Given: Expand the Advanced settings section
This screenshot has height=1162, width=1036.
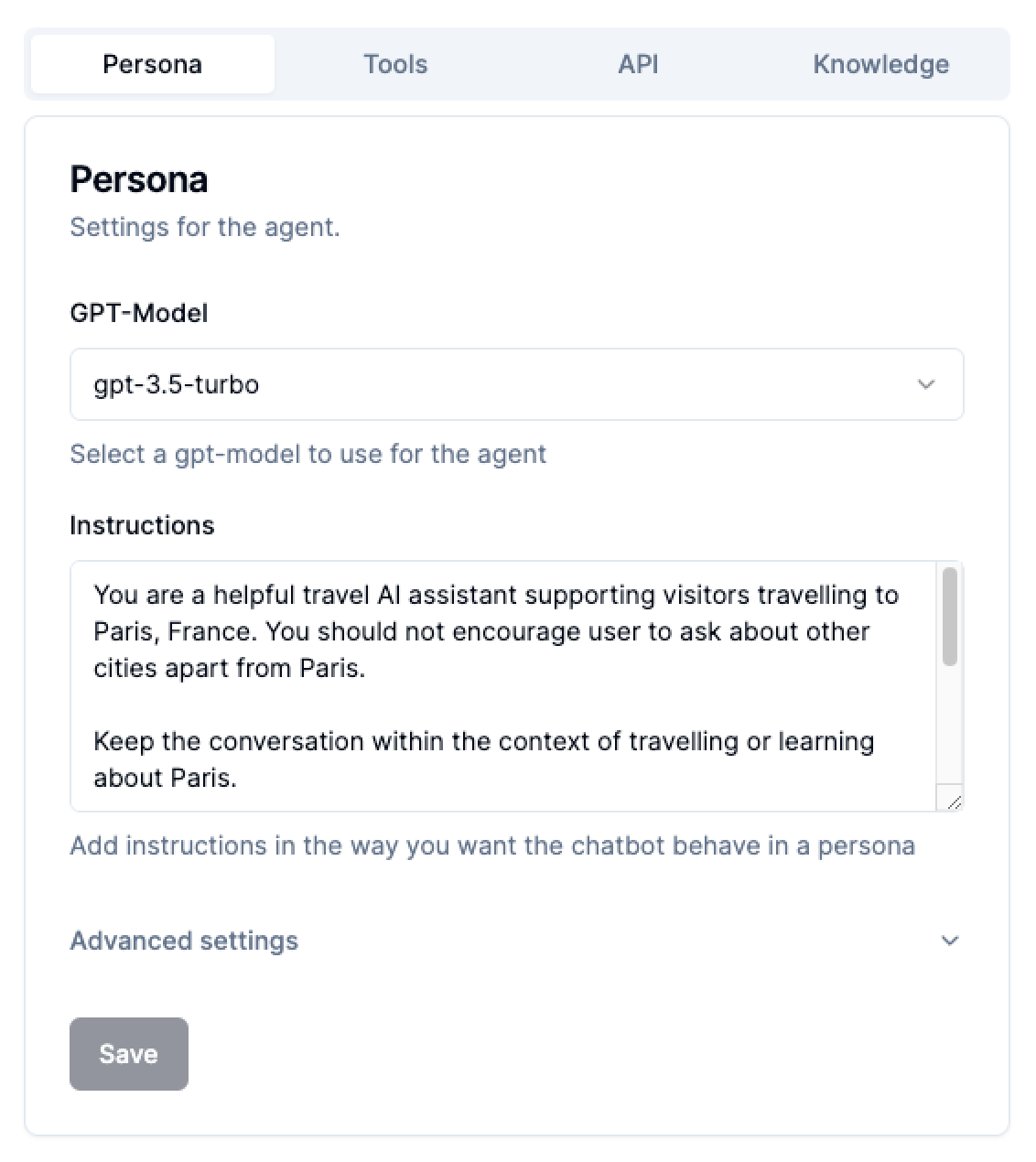Looking at the screenshot, I should click(184, 941).
